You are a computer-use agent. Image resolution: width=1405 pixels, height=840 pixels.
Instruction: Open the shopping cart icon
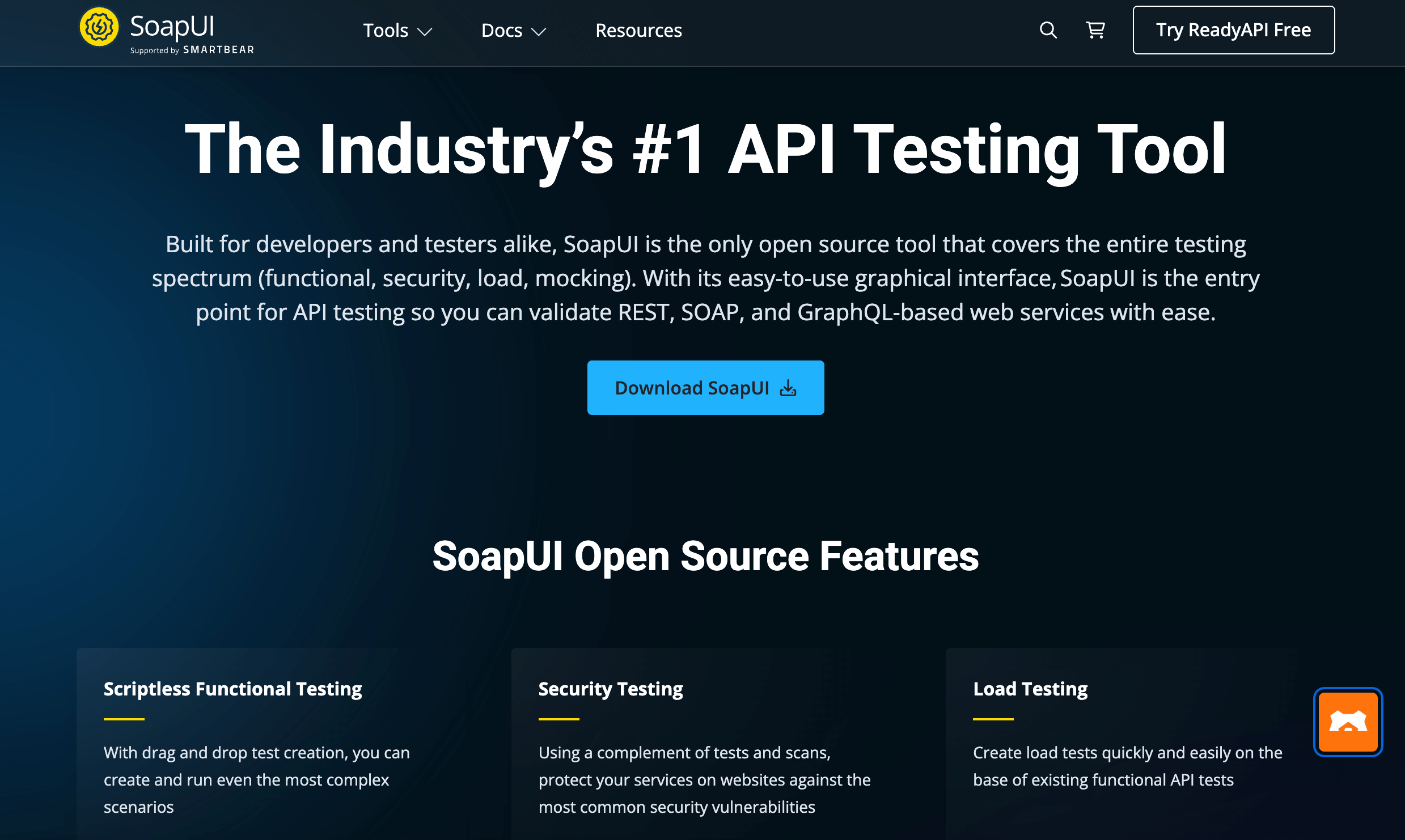pyautogui.click(x=1095, y=31)
